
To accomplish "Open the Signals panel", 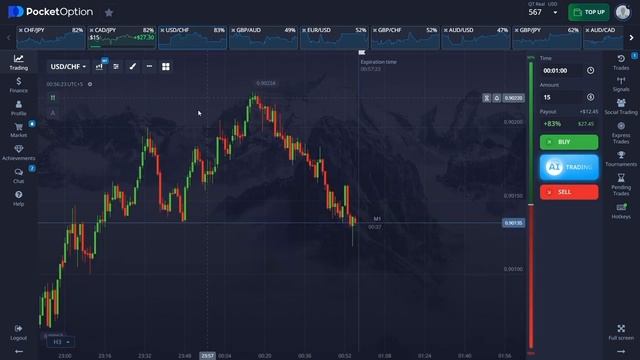I will 621,84.
